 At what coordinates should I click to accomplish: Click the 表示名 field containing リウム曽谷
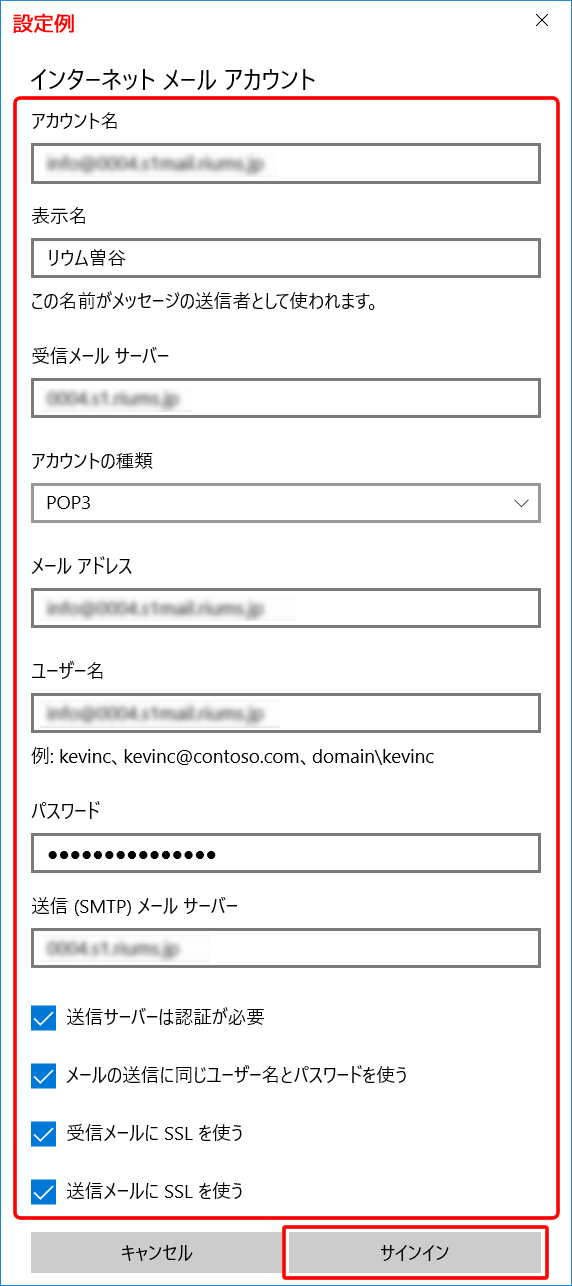286,257
